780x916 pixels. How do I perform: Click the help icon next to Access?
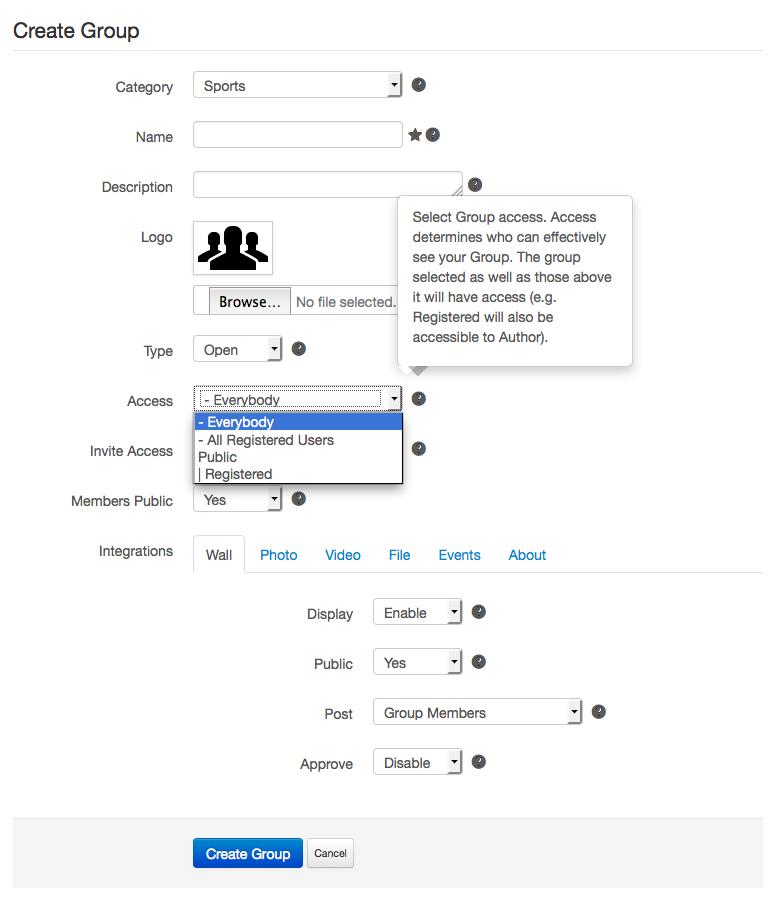pos(418,399)
